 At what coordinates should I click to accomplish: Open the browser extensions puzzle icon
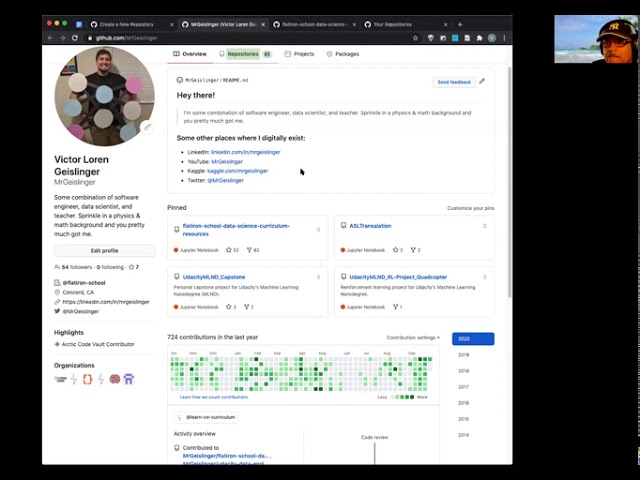coord(480,38)
